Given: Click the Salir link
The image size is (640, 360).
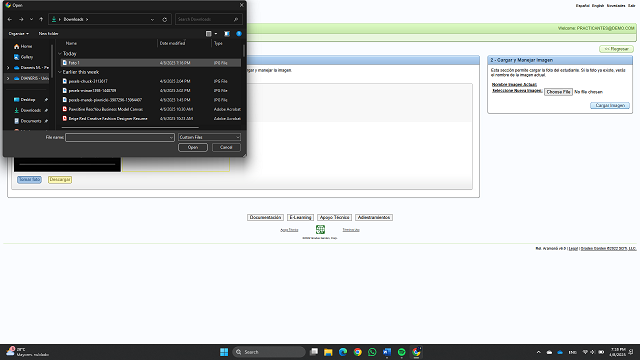Looking at the screenshot, I should (631, 6).
